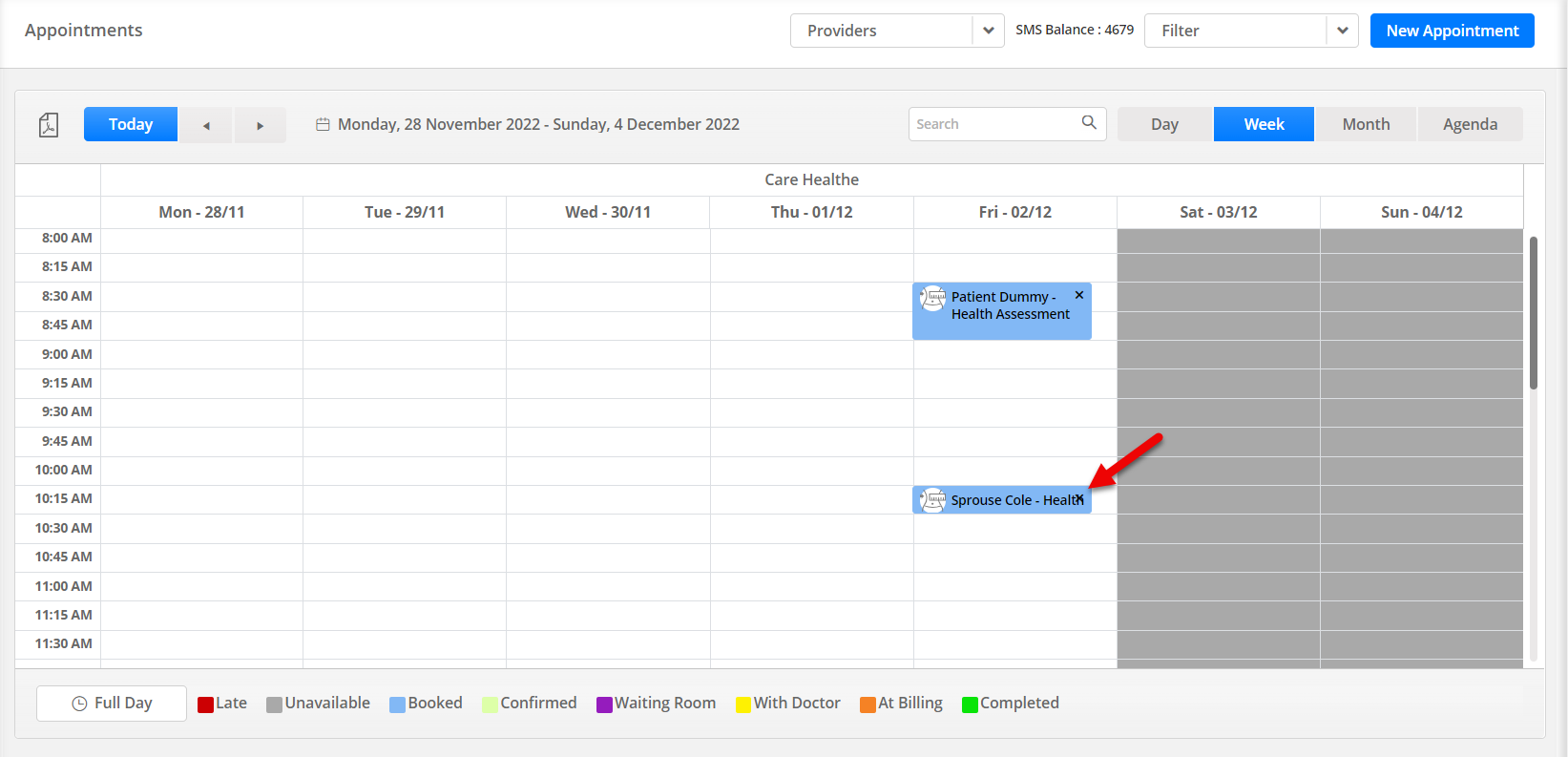Click the Confirmed light green legend swatch
This screenshot has height=757, width=1568.
[x=490, y=704]
